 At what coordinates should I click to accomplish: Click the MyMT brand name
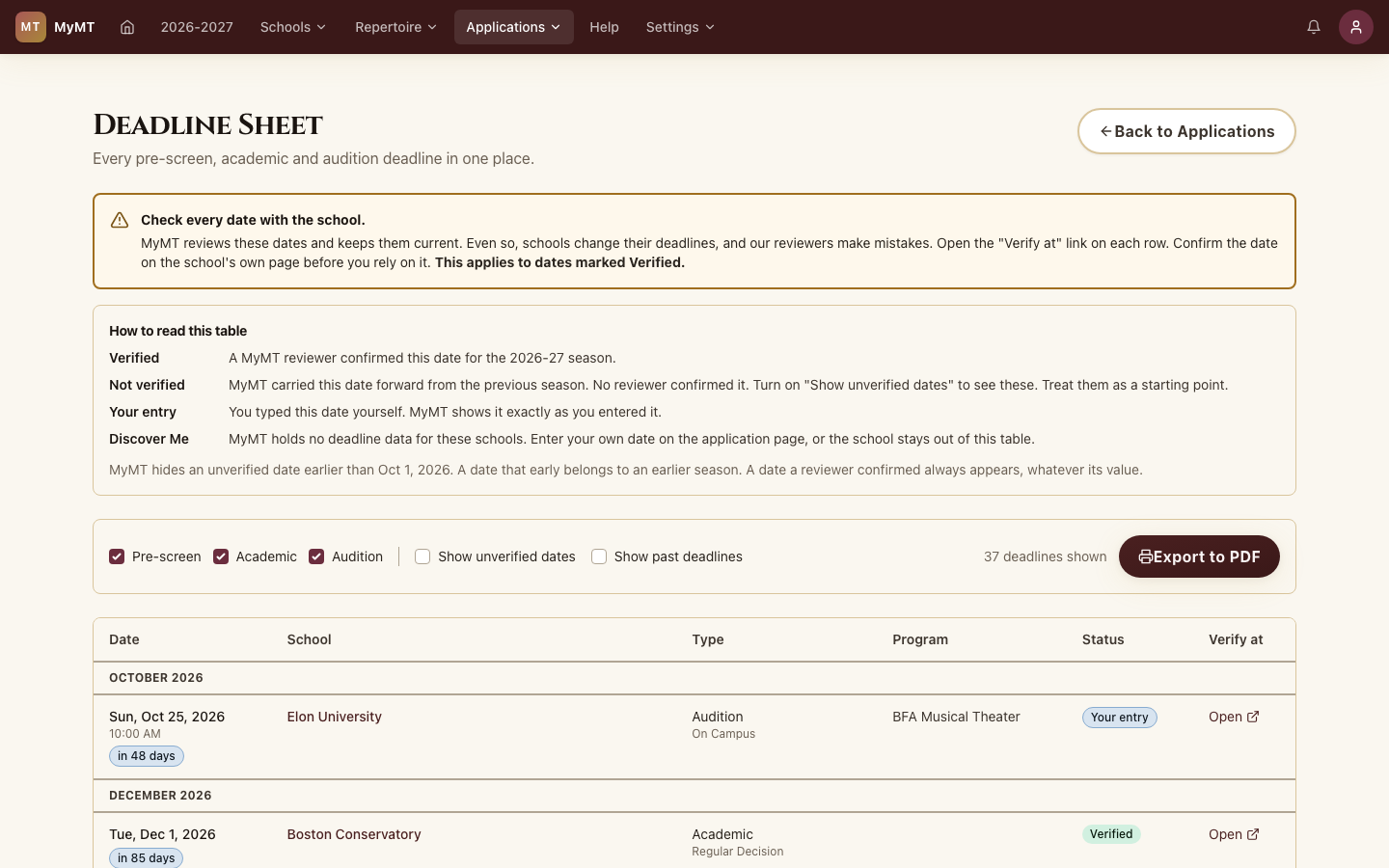pos(74,27)
